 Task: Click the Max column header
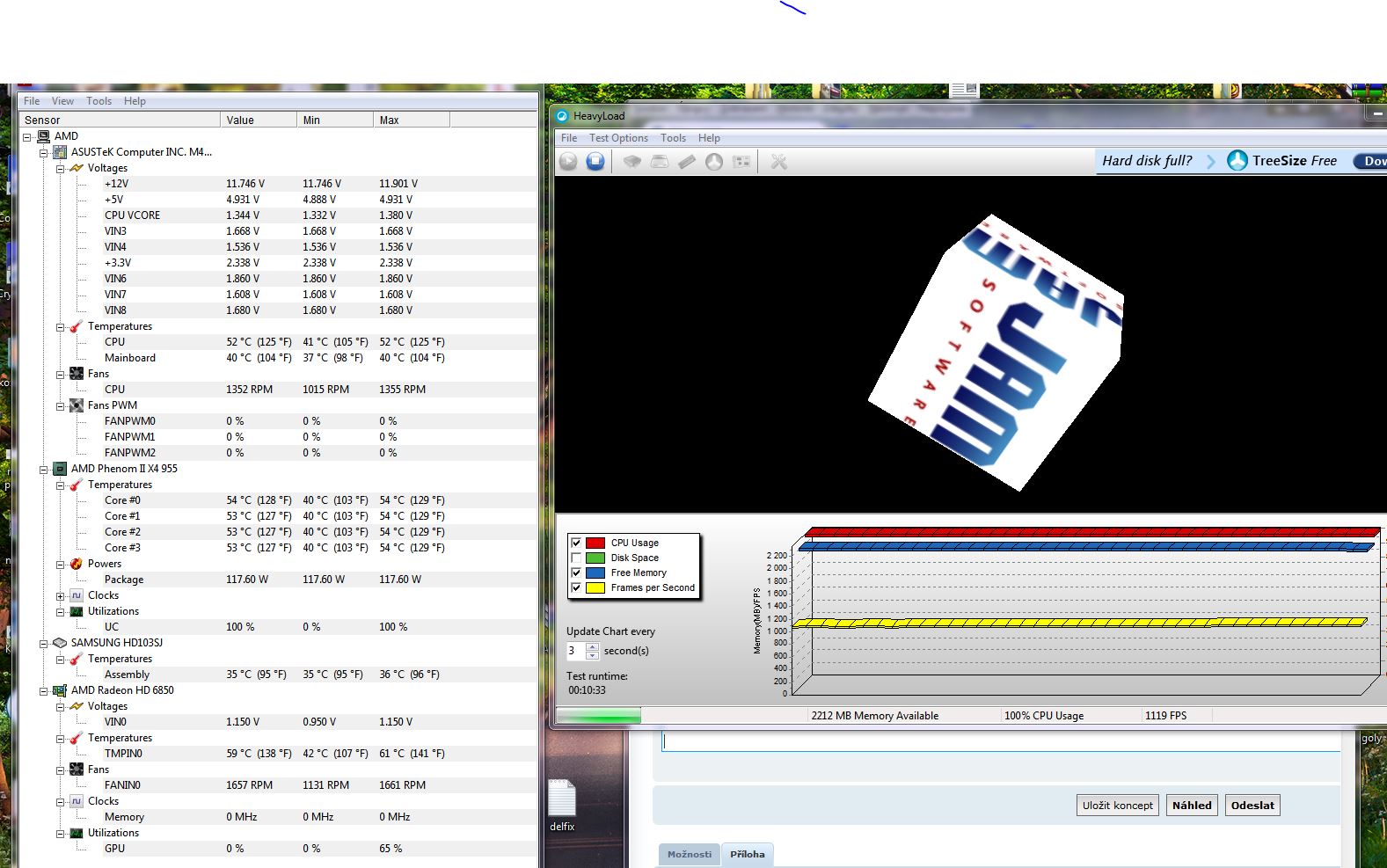click(412, 120)
